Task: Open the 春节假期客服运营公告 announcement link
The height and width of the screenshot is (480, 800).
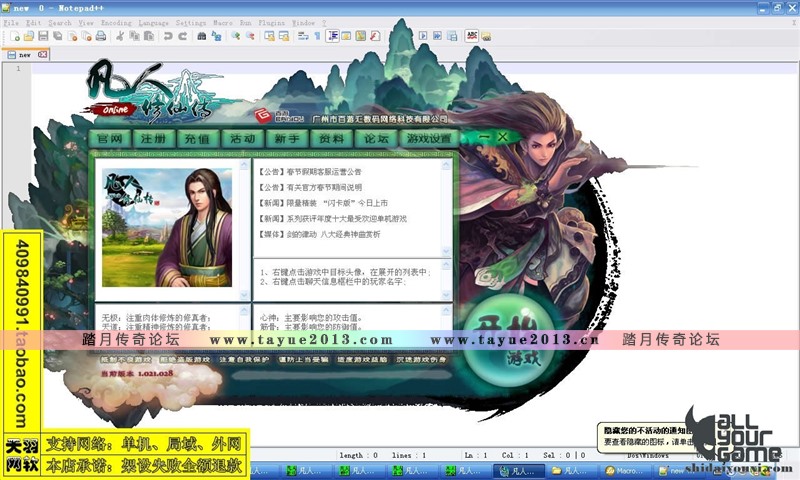Action: 315,171
